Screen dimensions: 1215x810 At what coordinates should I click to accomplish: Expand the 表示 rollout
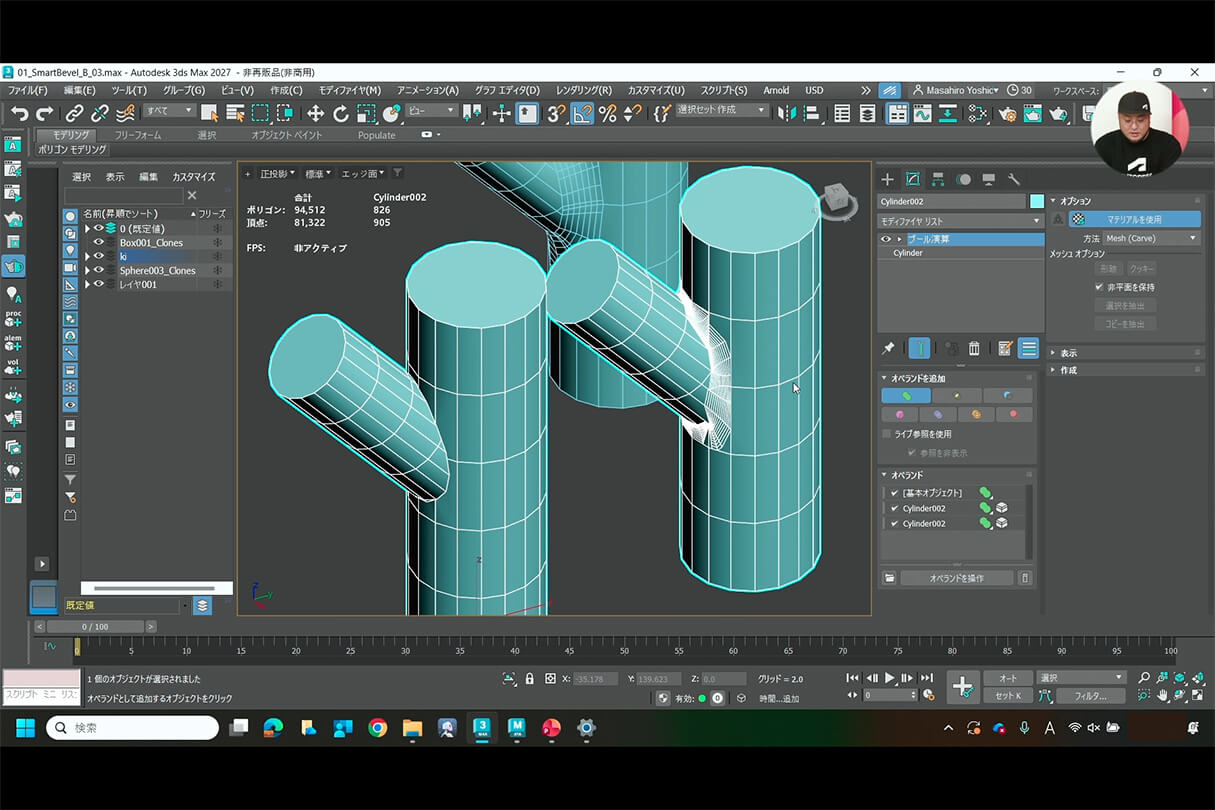point(1125,353)
